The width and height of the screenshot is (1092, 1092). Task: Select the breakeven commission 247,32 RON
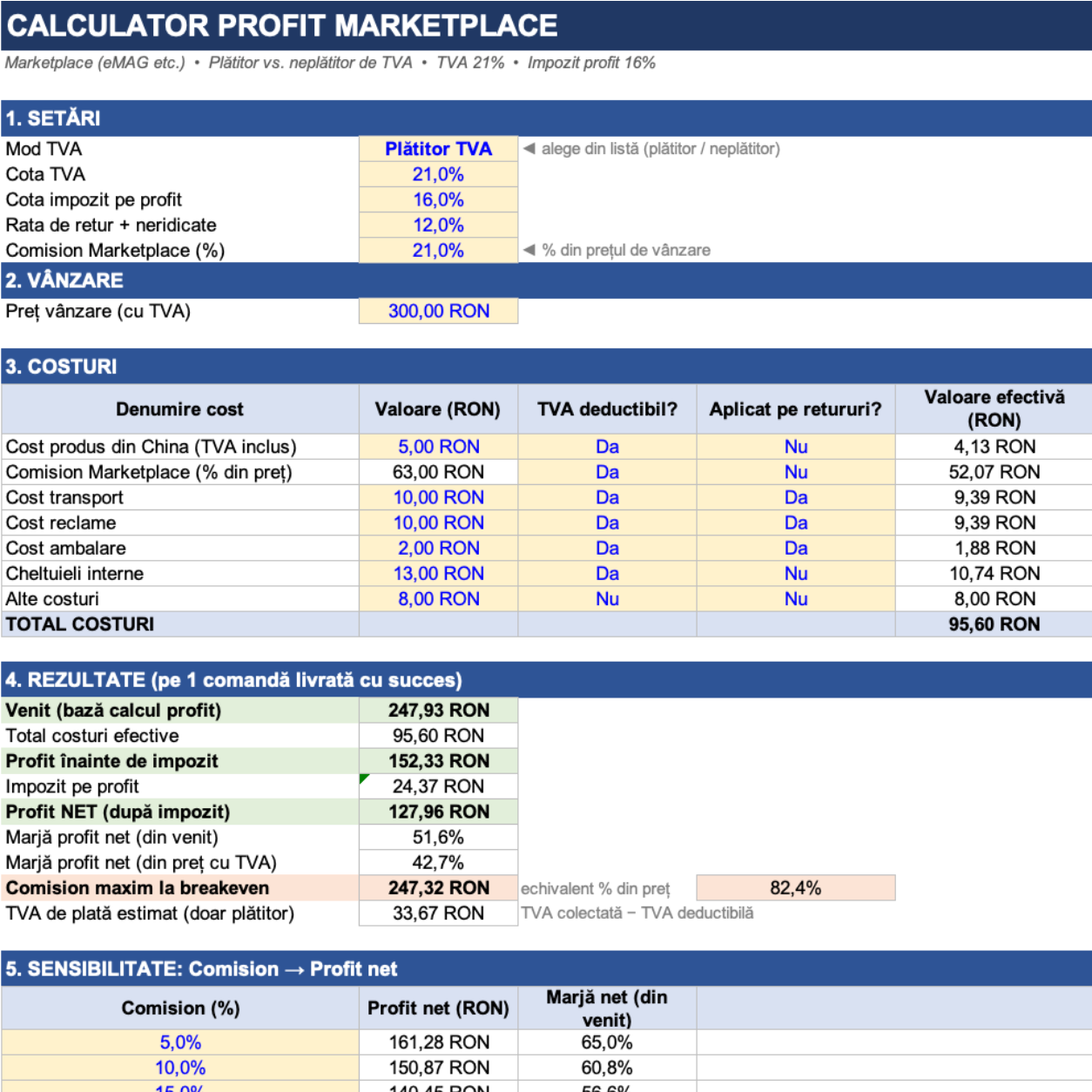[x=438, y=887]
